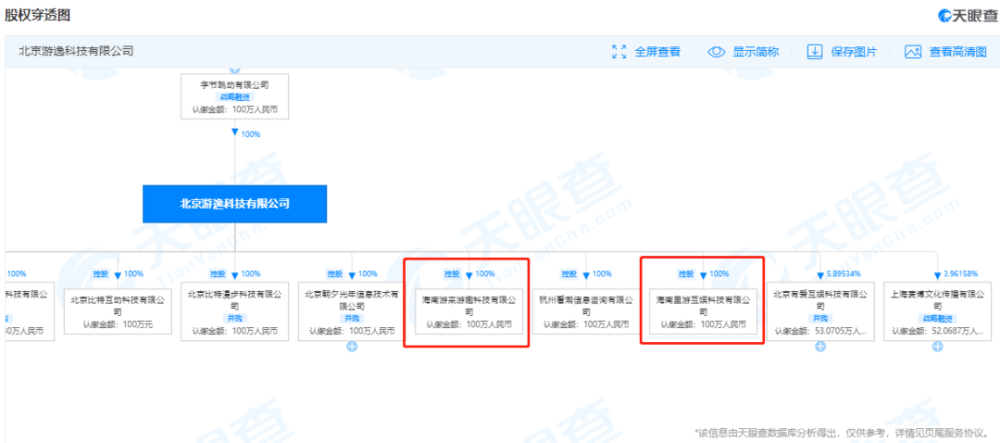Click 并购 tag in 北京有爱互娱 node

click(x=820, y=317)
